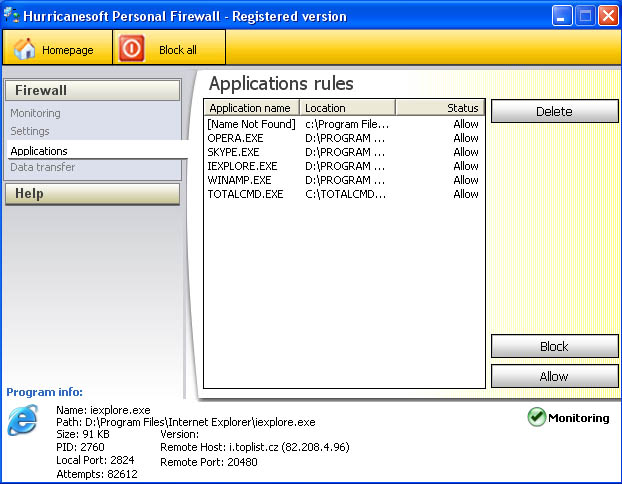622x484 pixels.
Task: Open the Settings sidebar page
Action: 30,131
